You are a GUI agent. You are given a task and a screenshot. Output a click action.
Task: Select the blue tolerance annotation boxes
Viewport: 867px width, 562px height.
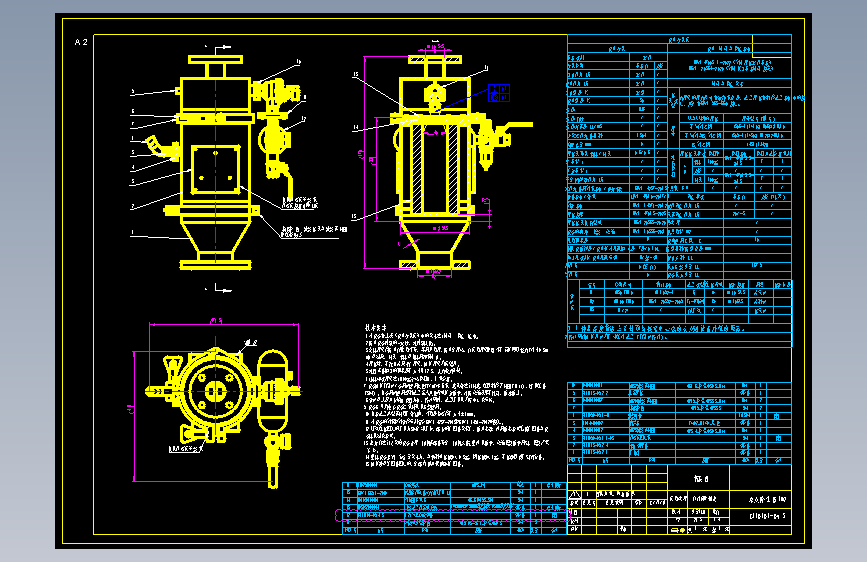coord(499,93)
